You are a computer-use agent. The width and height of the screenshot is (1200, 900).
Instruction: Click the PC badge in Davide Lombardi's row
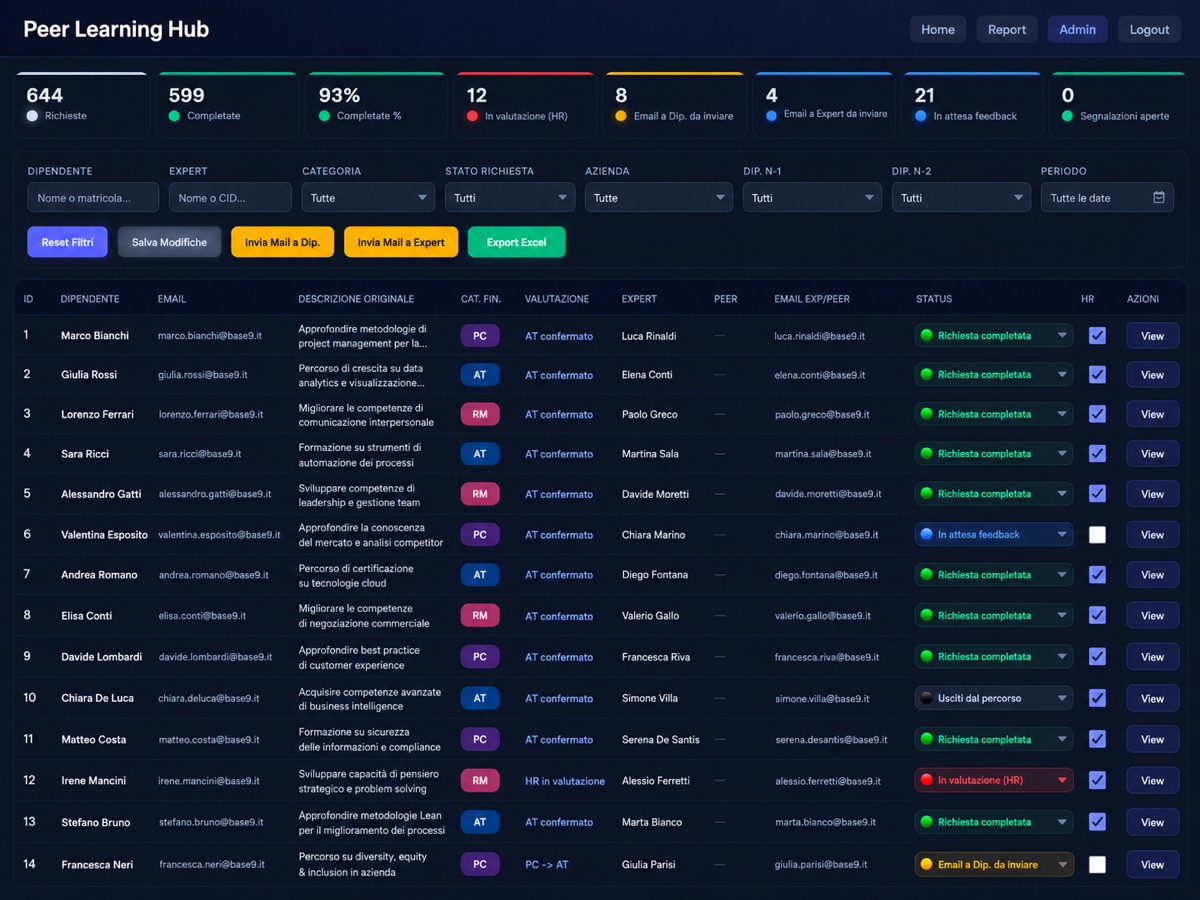click(480, 657)
